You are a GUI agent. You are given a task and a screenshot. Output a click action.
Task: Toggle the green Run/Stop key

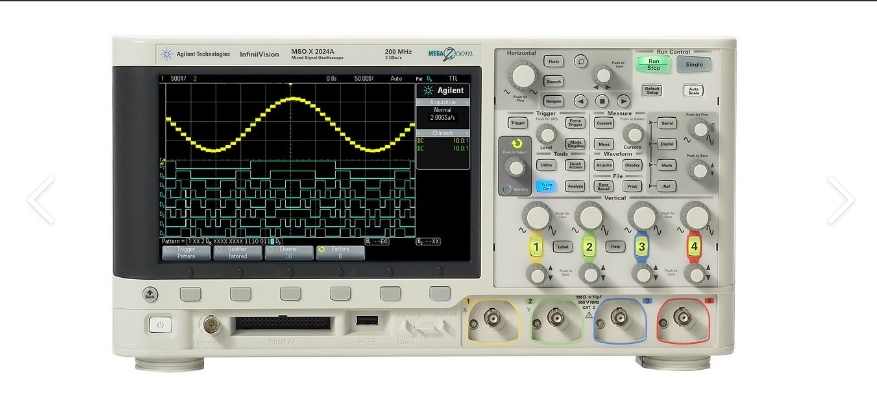[653, 64]
